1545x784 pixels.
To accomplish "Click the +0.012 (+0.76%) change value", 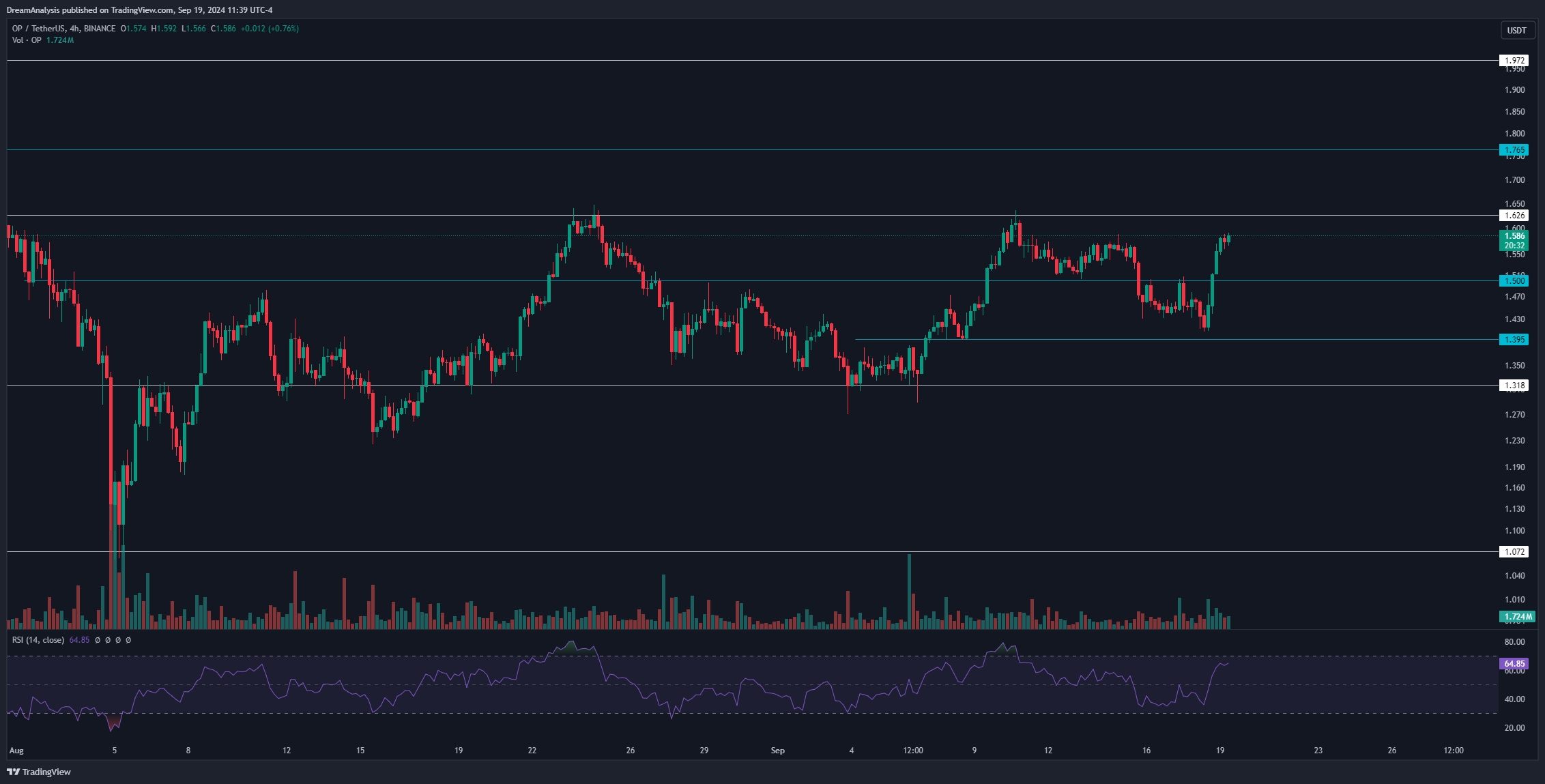I will (x=270, y=29).
